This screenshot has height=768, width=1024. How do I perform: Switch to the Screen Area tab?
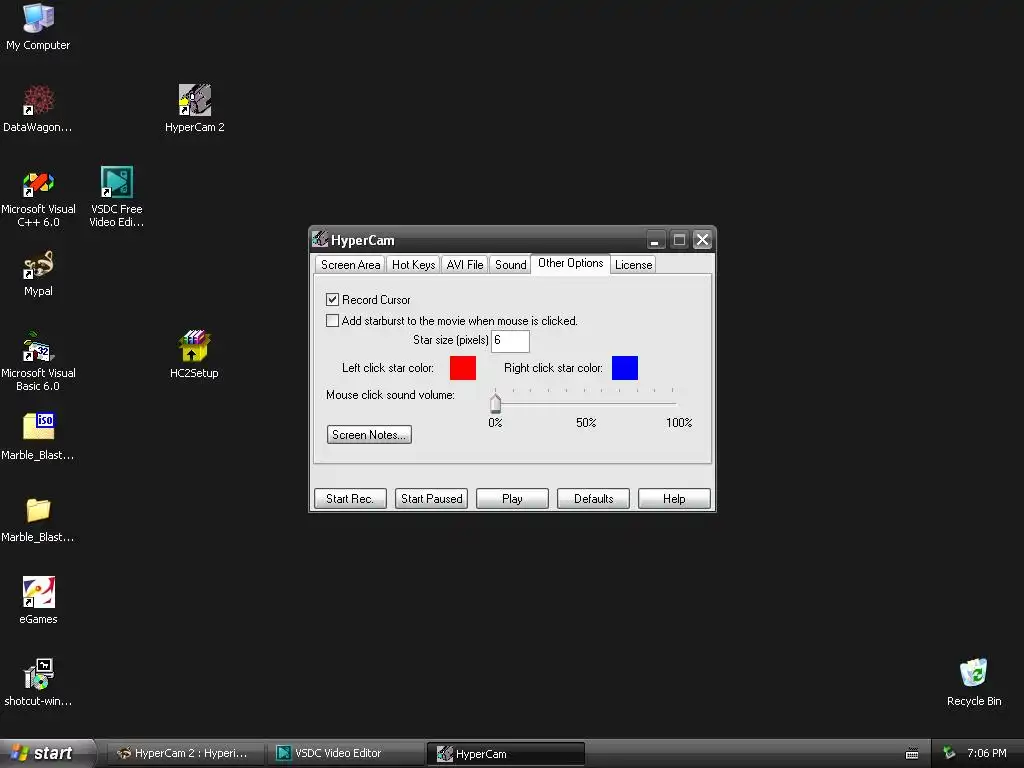(x=350, y=264)
